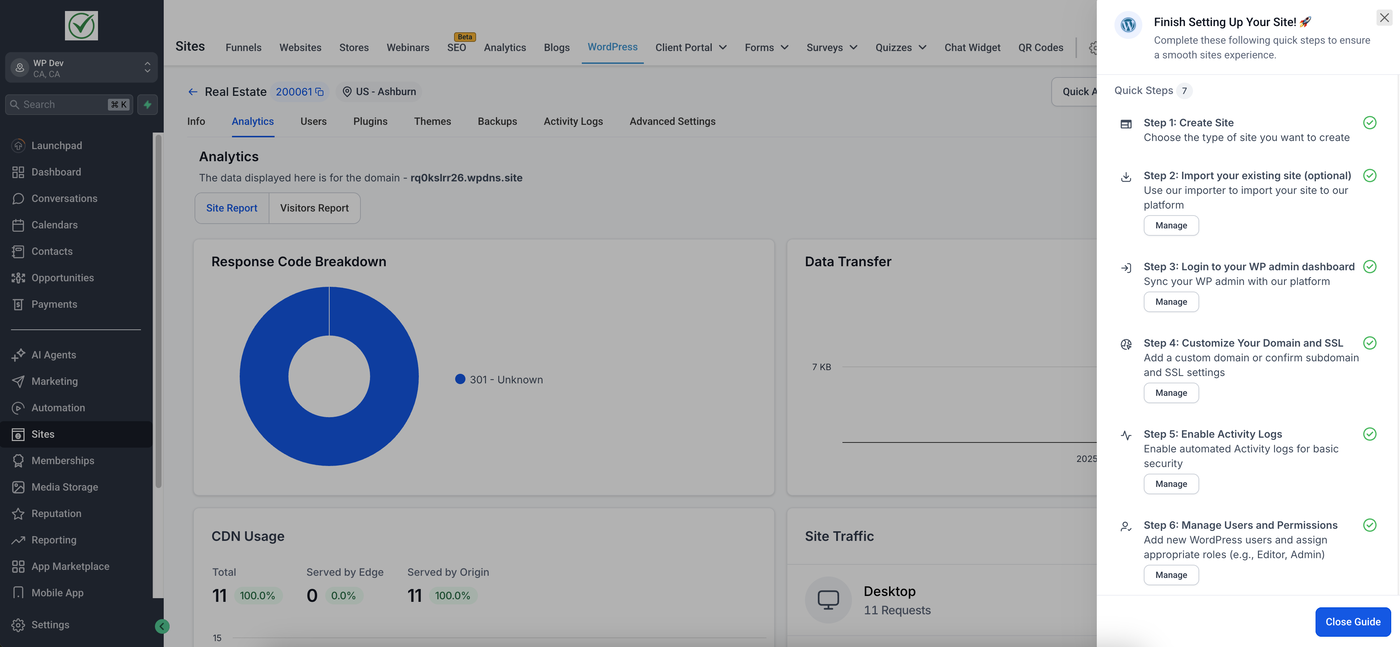The height and width of the screenshot is (647, 1400).
Task: Open Settings at the sidebar bottom
Action: [x=50, y=625]
